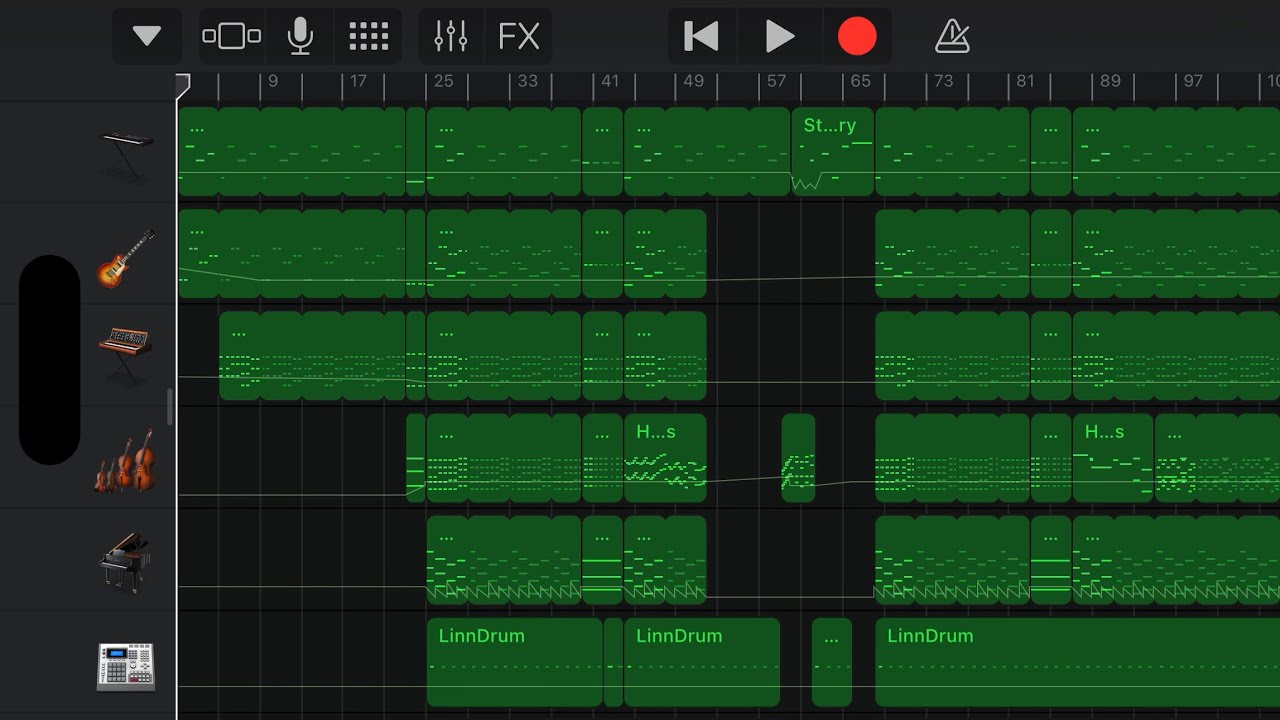The height and width of the screenshot is (720, 1280).
Task: Select the electric guitar track icon
Action: 126,257
